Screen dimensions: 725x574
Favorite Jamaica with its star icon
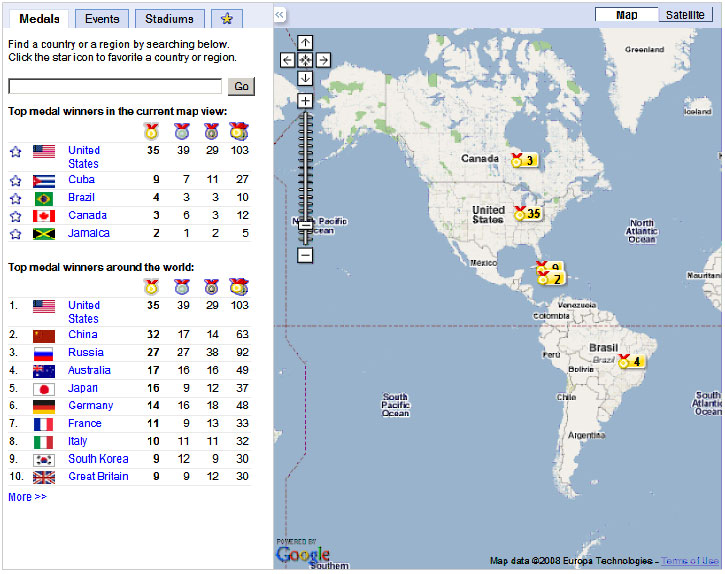pos(16,234)
